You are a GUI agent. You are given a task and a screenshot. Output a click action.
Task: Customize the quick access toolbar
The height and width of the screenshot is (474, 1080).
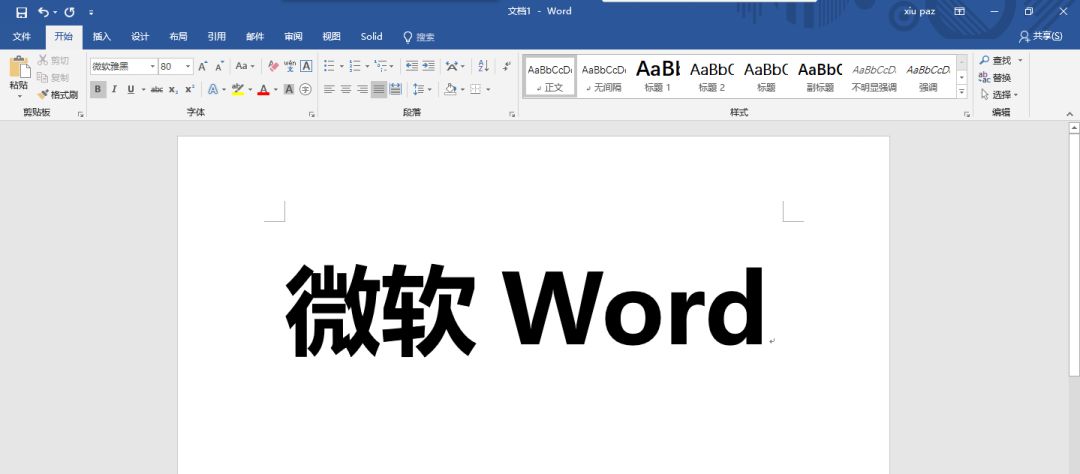coord(92,12)
